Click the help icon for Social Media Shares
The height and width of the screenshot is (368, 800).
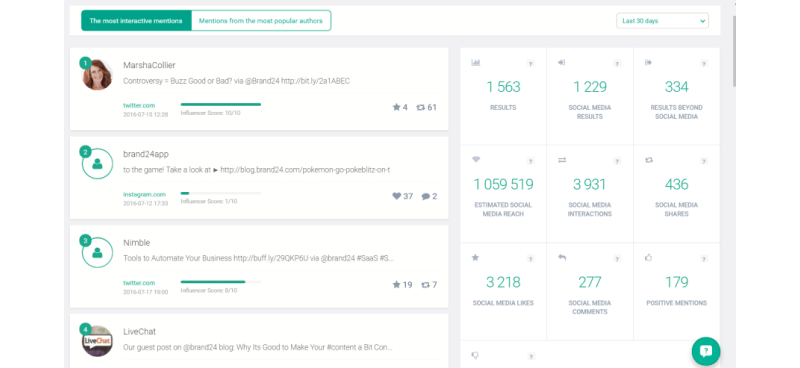[704, 161]
